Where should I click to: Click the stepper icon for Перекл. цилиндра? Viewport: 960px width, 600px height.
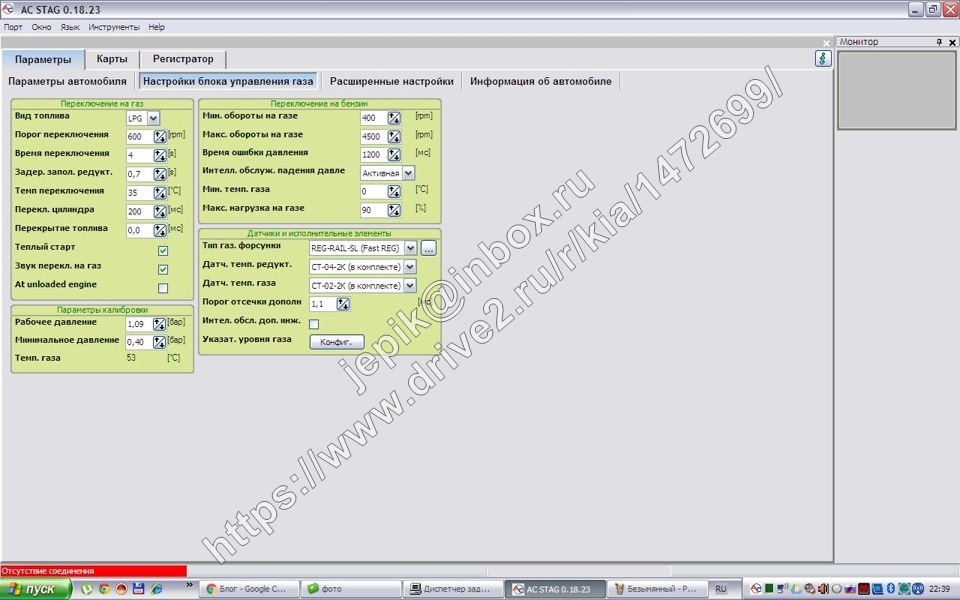click(160, 212)
